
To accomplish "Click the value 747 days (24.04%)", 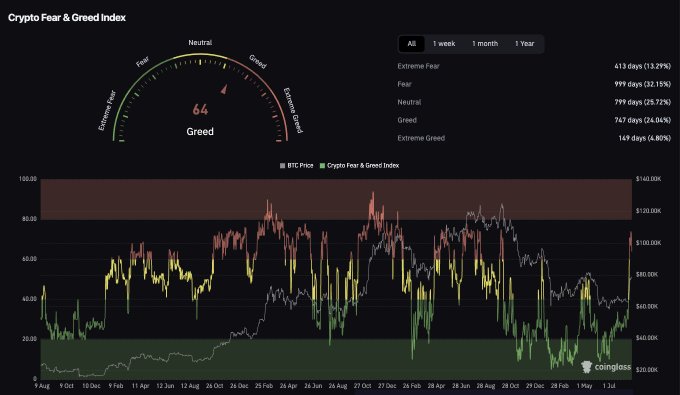I will point(642,120).
